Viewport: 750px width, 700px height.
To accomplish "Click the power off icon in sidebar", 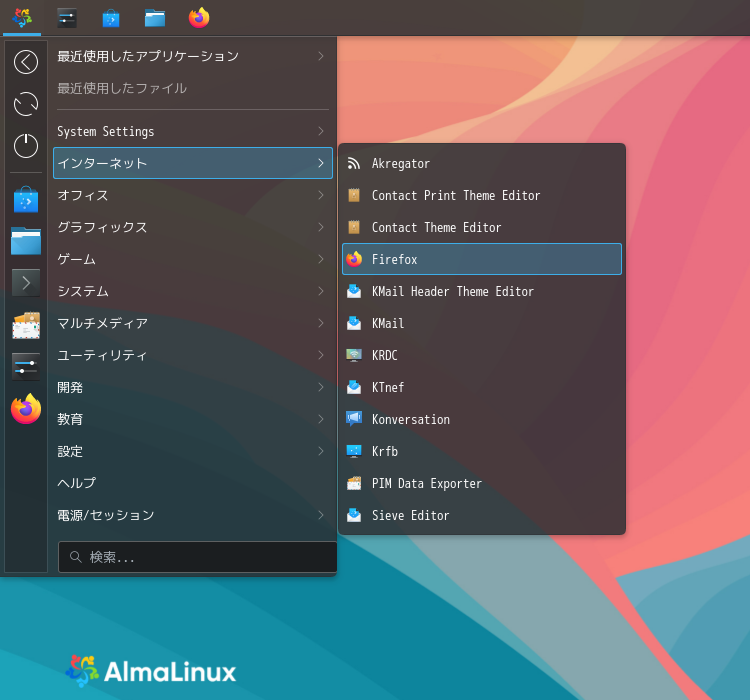I will click(26, 145).
